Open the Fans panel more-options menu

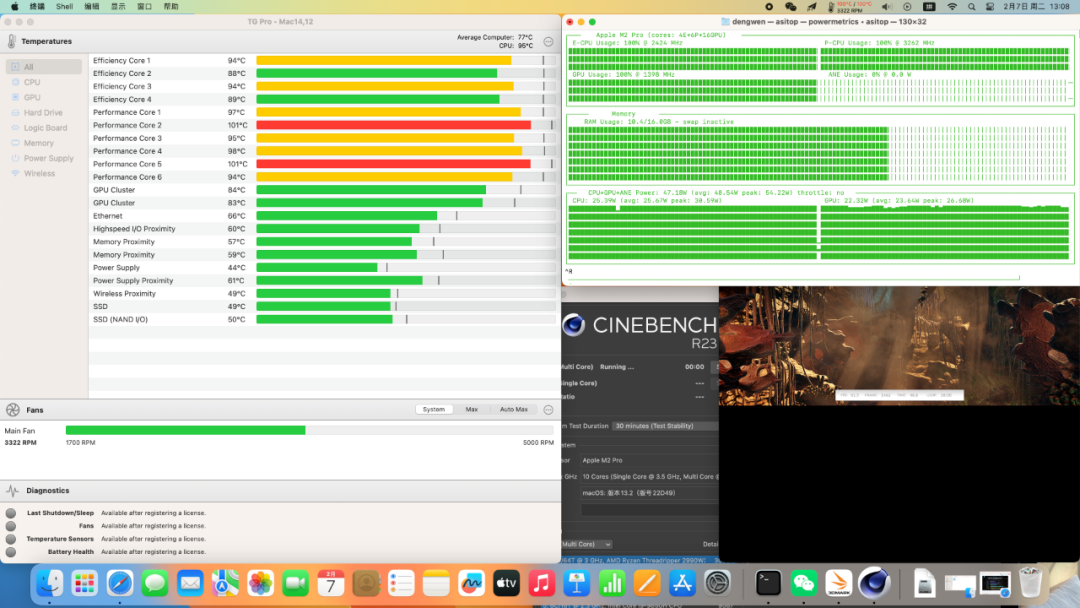[548, 409]
